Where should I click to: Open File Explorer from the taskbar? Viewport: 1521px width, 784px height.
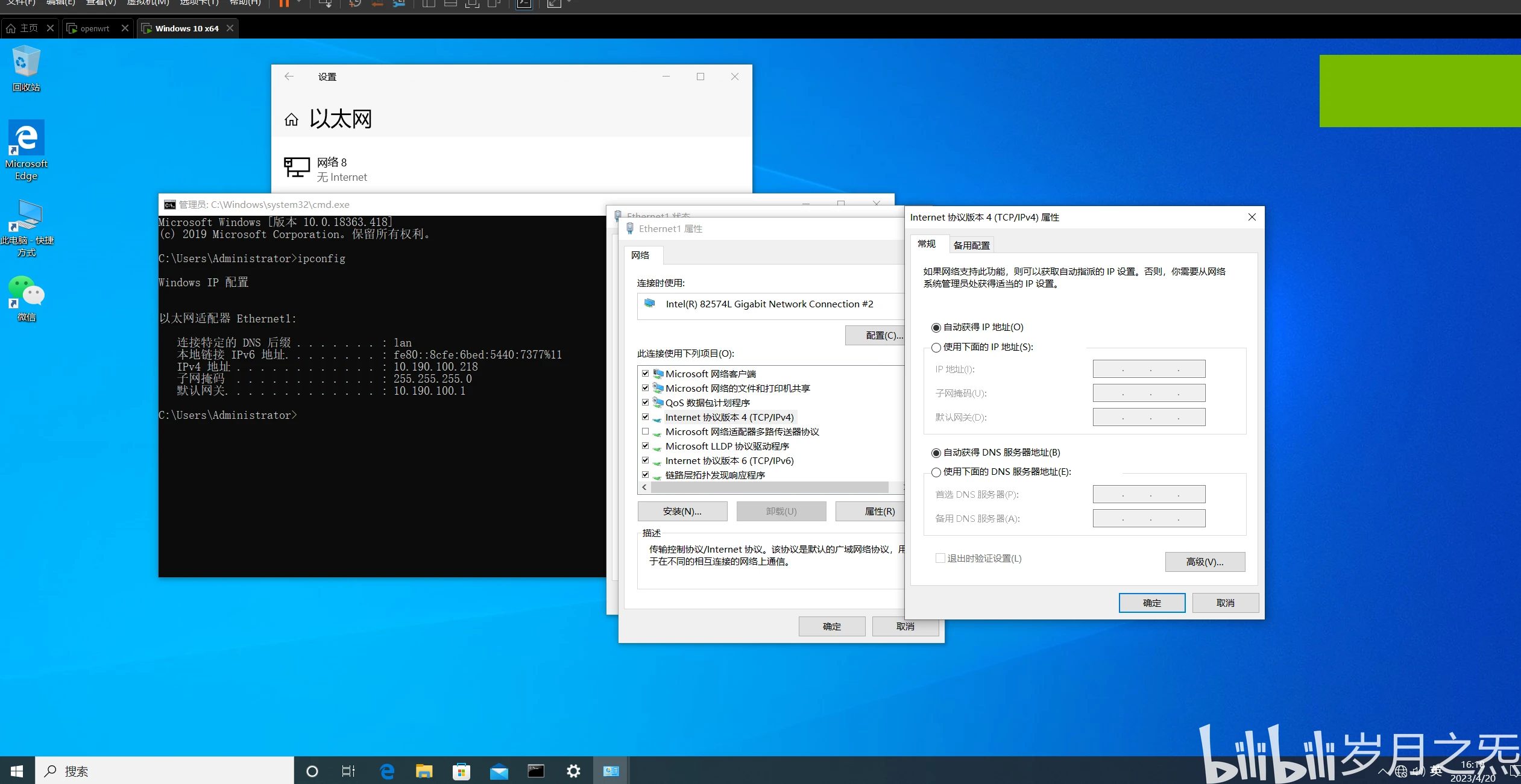tap(424, 771)
